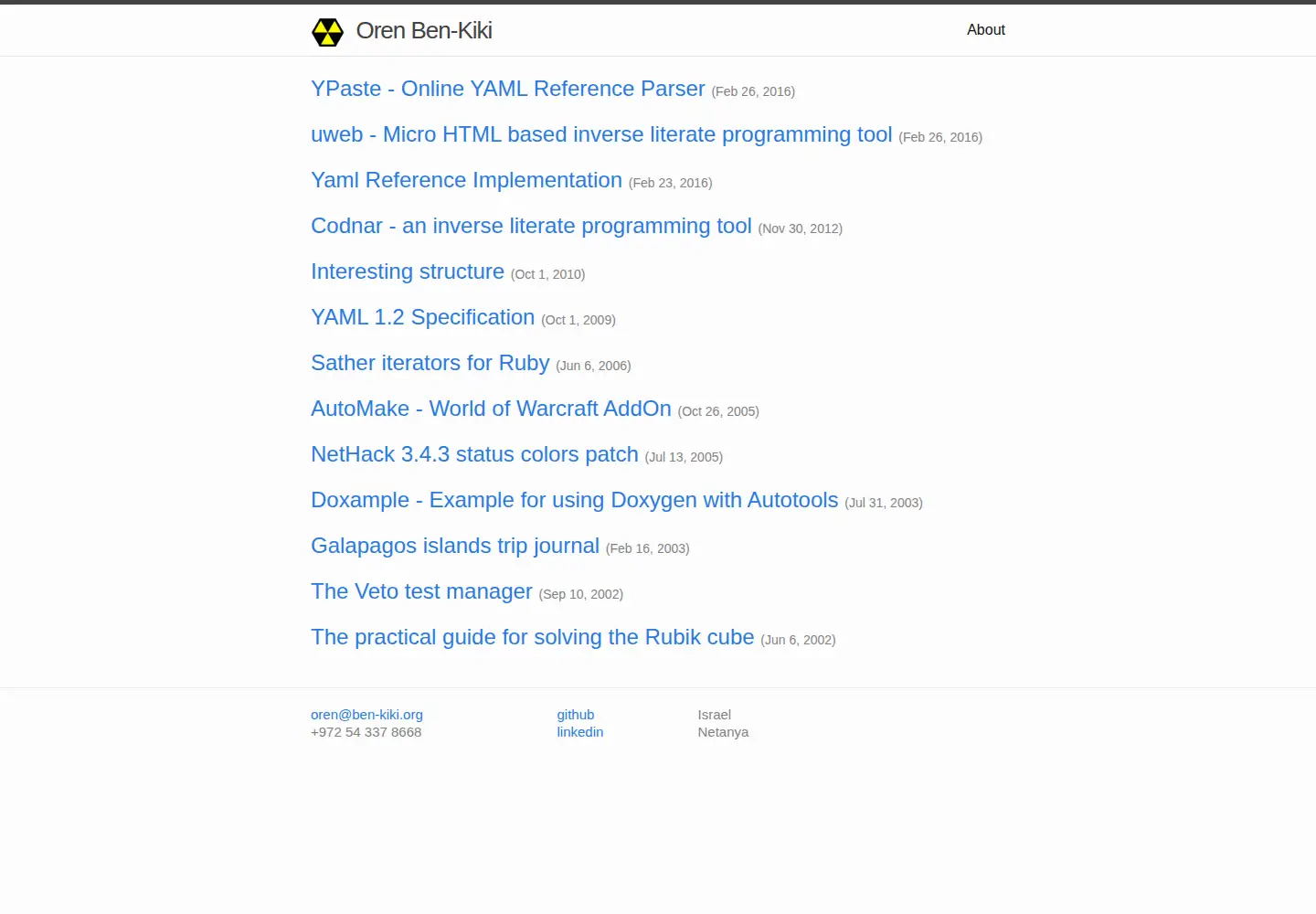This screenshot has height=914, width=1316.
Task: Visit the github profile link
Action: point(576,715)
